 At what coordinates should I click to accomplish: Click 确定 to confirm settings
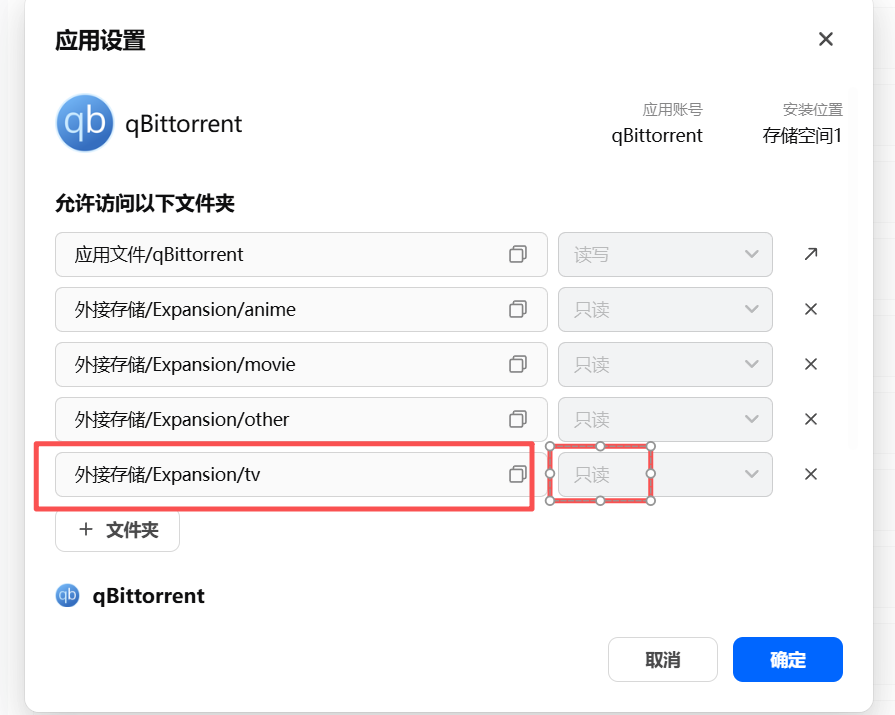(x=788, y=660)
